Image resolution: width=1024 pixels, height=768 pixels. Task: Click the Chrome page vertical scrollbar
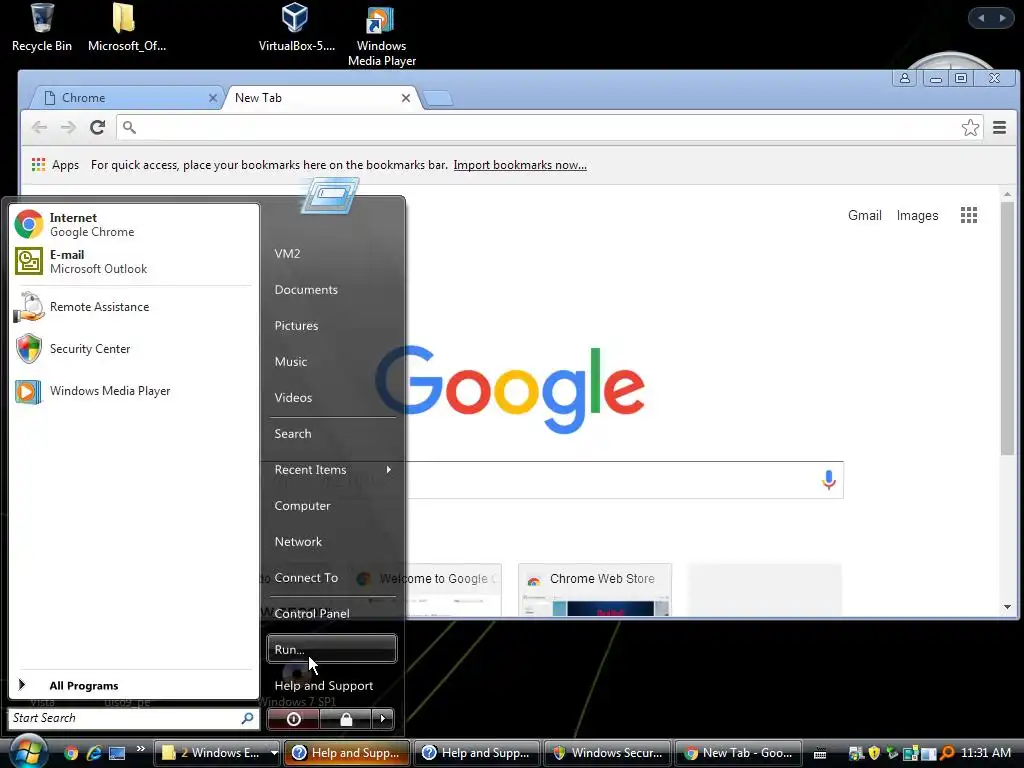(1007, 328)
